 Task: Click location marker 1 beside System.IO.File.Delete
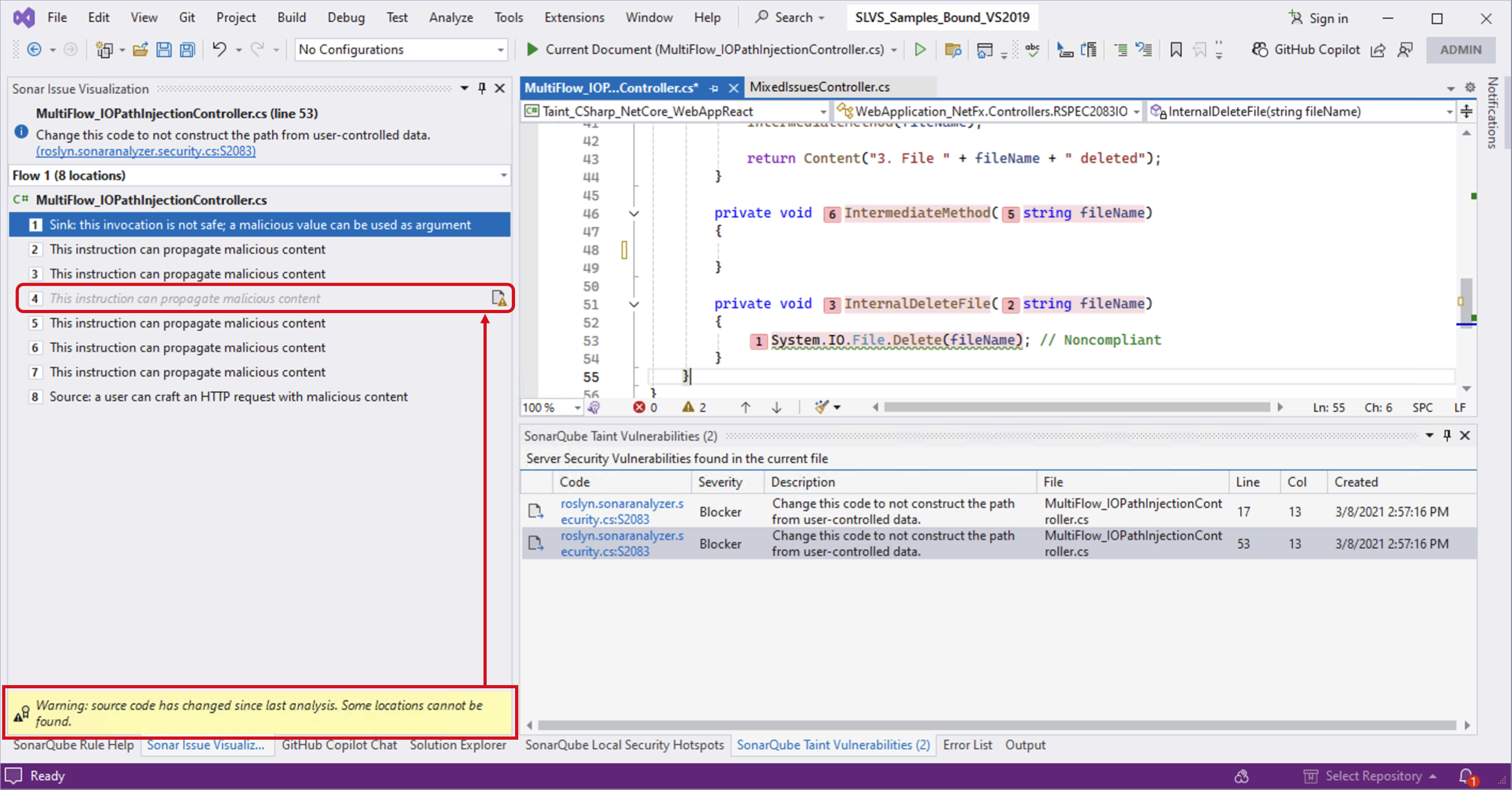pyautogui.click(x=758, y=341)
